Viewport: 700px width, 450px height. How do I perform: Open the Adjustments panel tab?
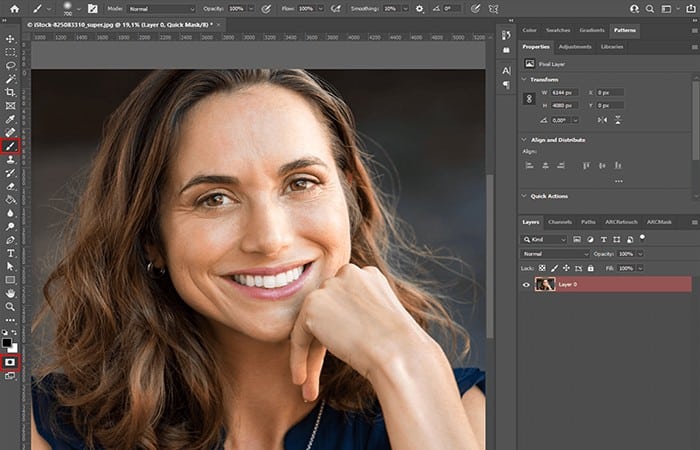click(x=575, y=47)
